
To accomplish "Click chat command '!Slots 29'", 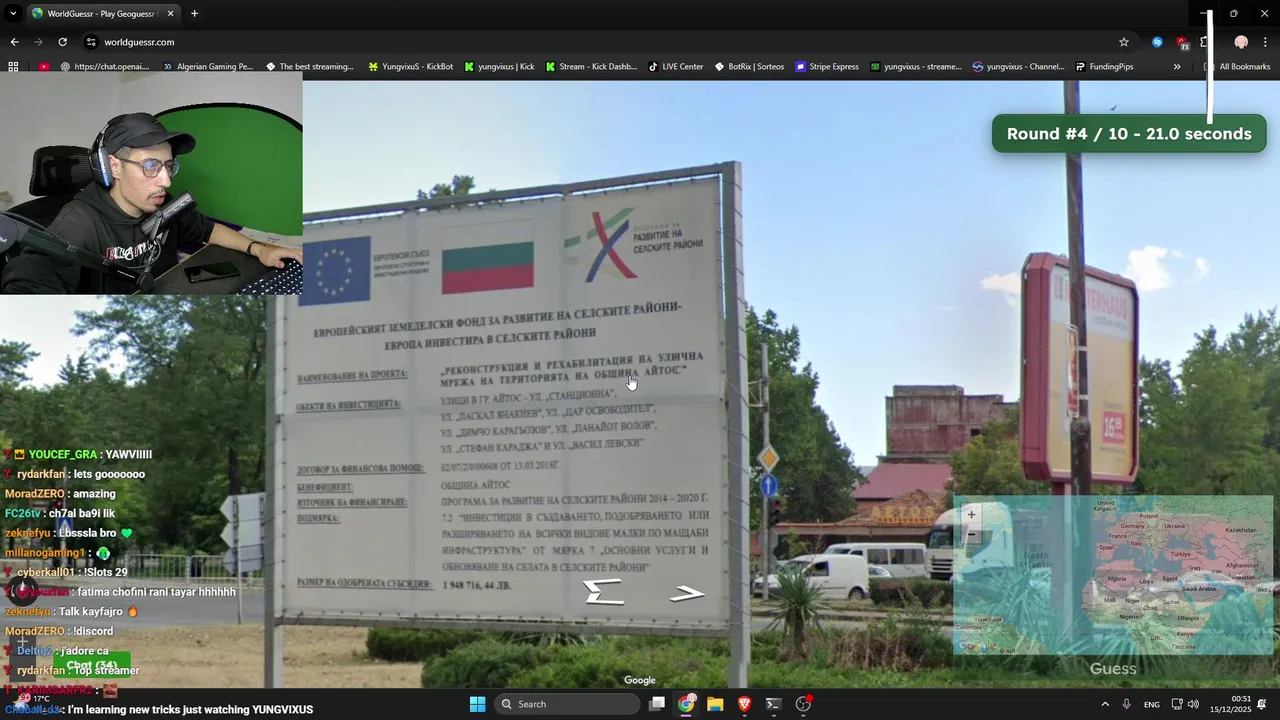I will point(105,572).
